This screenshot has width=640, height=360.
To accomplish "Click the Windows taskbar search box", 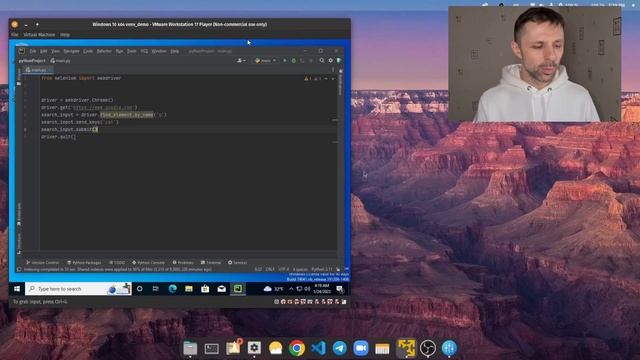I will [x=78, y=289].
